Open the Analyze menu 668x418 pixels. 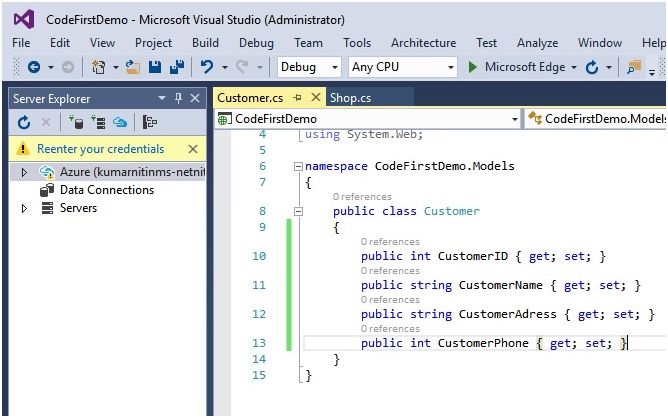(x=538, y=43)
